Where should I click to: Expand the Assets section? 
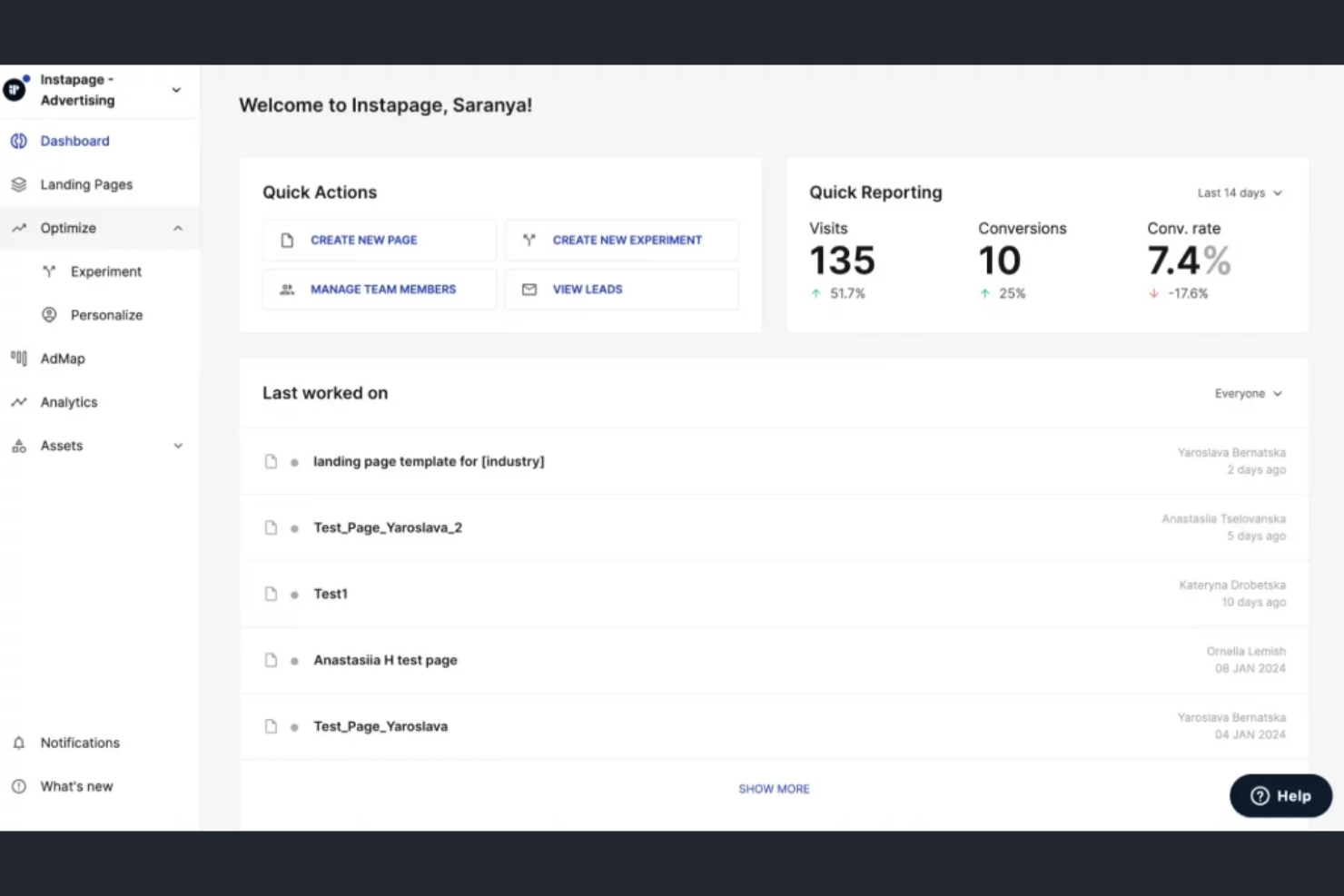pyautogui.click(x=178, y=446)
